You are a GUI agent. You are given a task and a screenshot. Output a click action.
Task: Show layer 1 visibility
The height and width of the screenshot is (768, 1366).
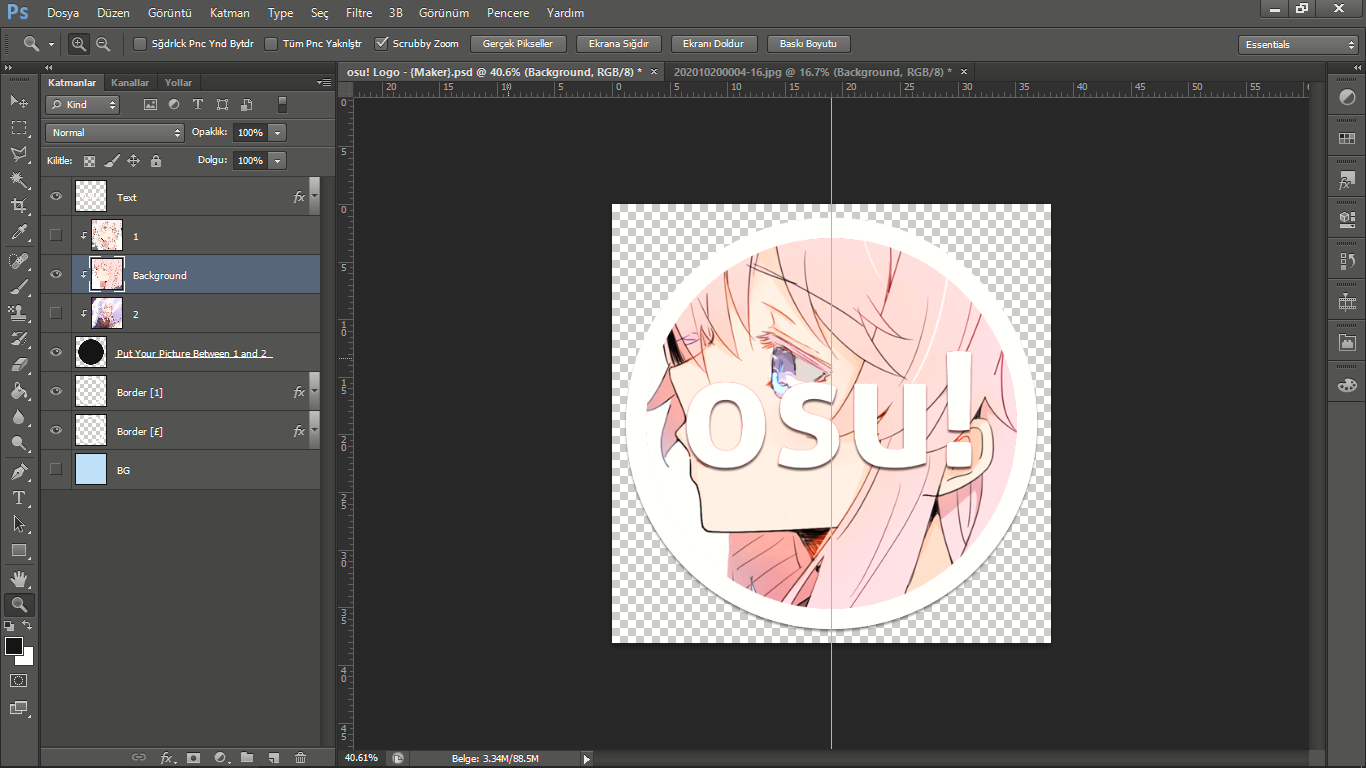tap(56, 235)
